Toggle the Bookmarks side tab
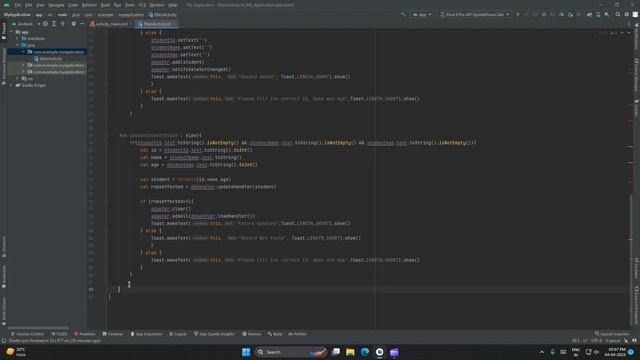640x360 pixels. click(4, 277)
